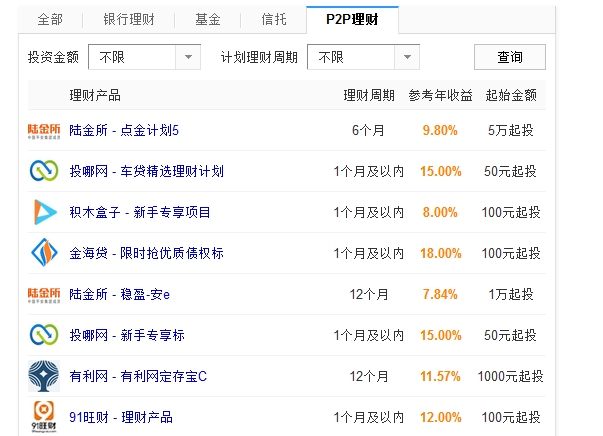Viewport: 603px width, 436px height.
Task: Select the P2P理财 tab
Action: click(352, 20)
